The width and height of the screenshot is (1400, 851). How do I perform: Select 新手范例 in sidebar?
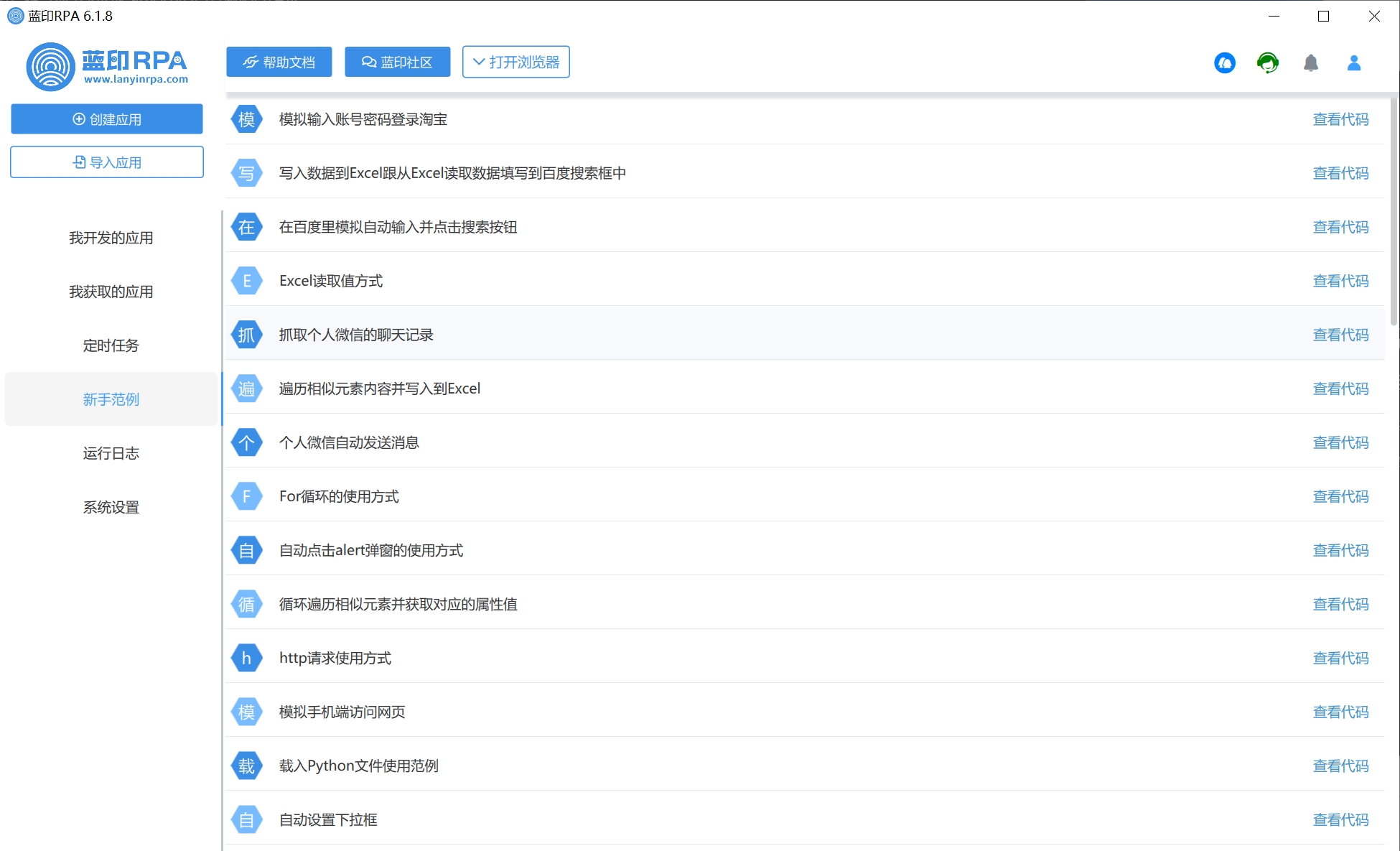tap(111, 399)
